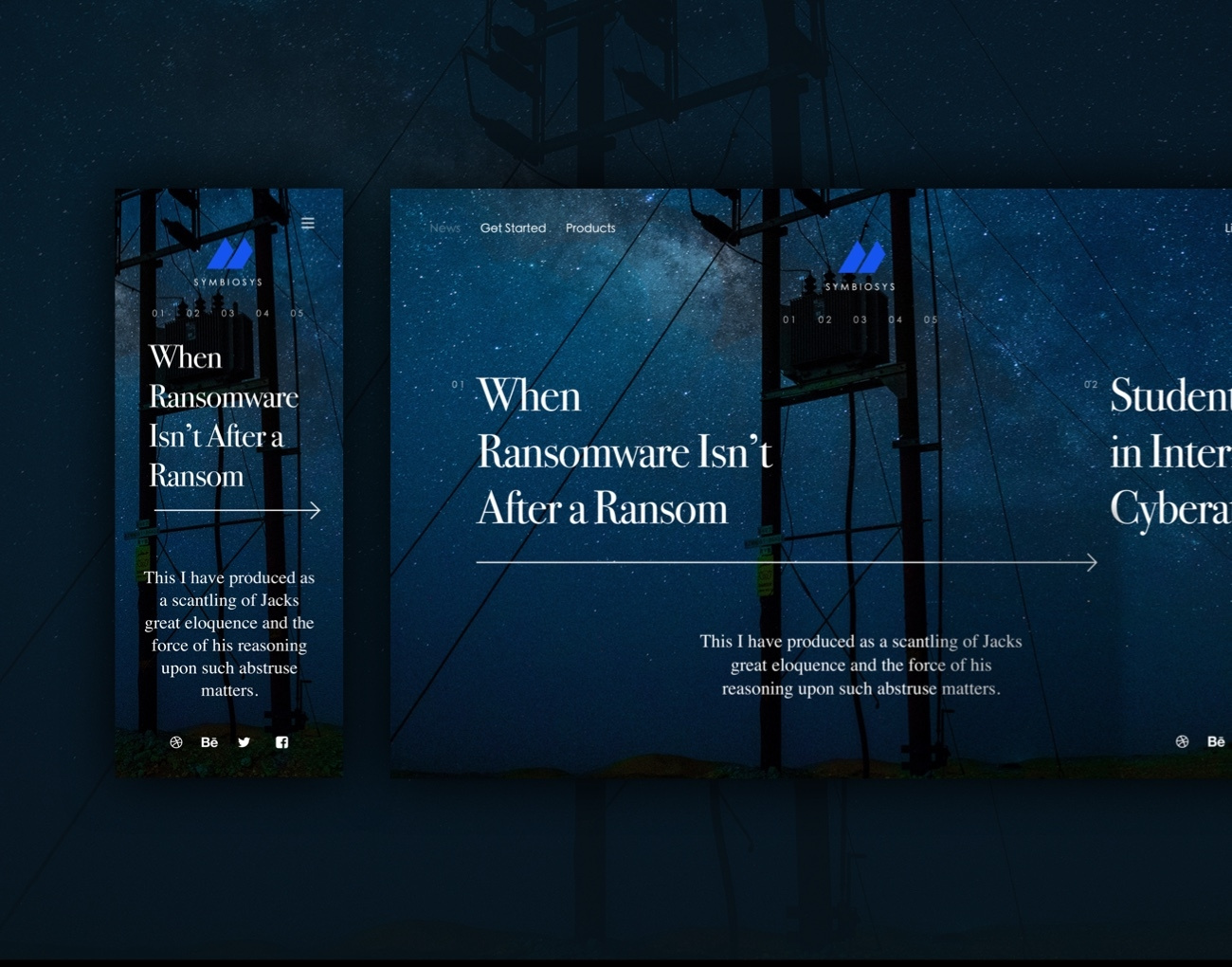Screen dimensions: 1232x967
Task: Open the desktop 'When Ransomware Isn't After' headline
Action: click(x=624, y=452)
